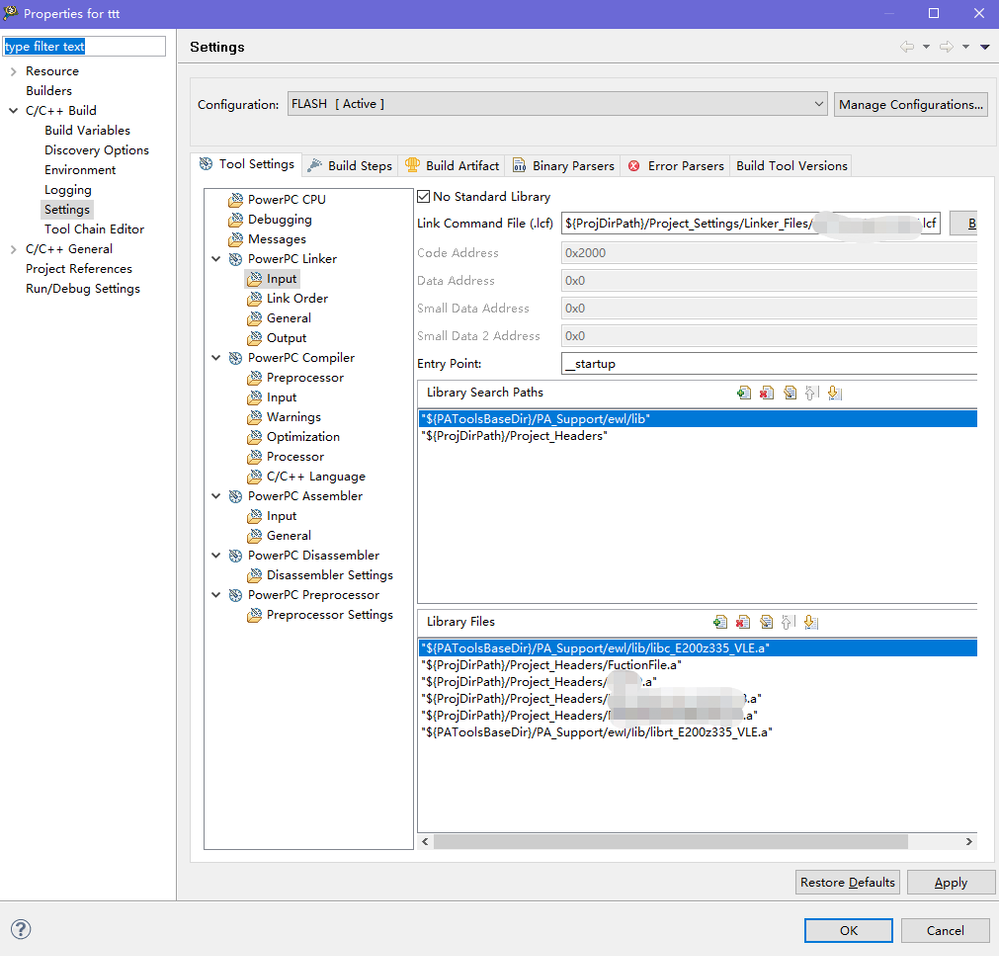Delete the selected Library Search Path
999x956 pixels.
click(x=766, y=393)
